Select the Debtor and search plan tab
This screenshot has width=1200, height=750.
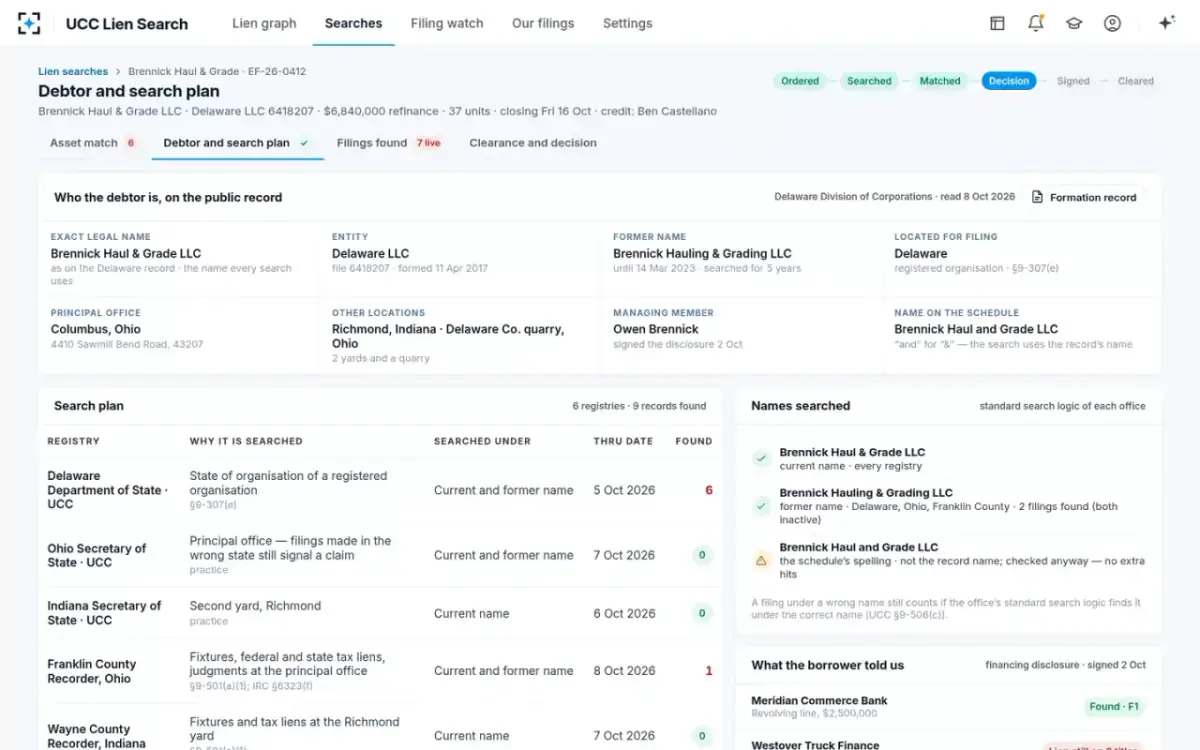click(237, 143)
